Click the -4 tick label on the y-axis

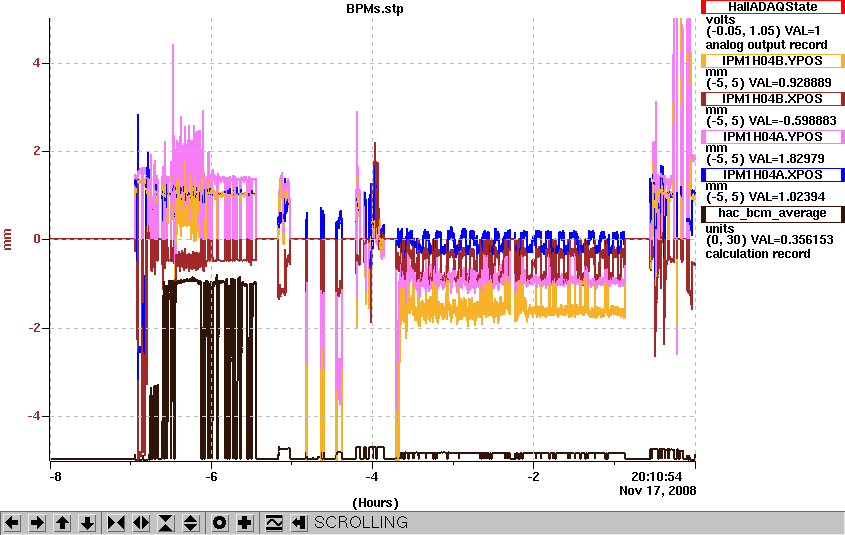click(34, 416)
